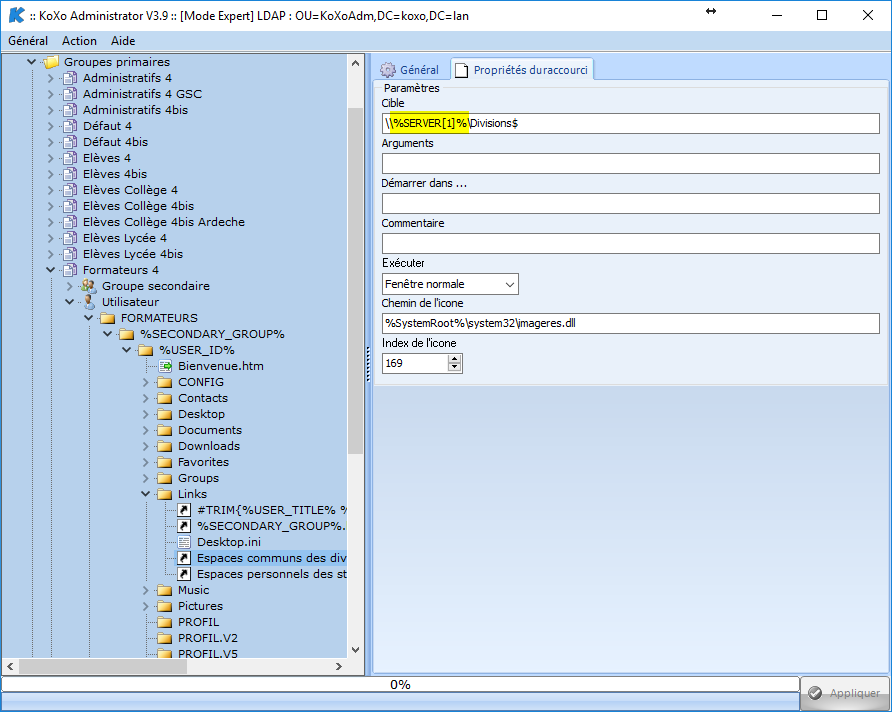
Task: Click the Défaut 4bis group icon
Action: click(x=70, y=142)
